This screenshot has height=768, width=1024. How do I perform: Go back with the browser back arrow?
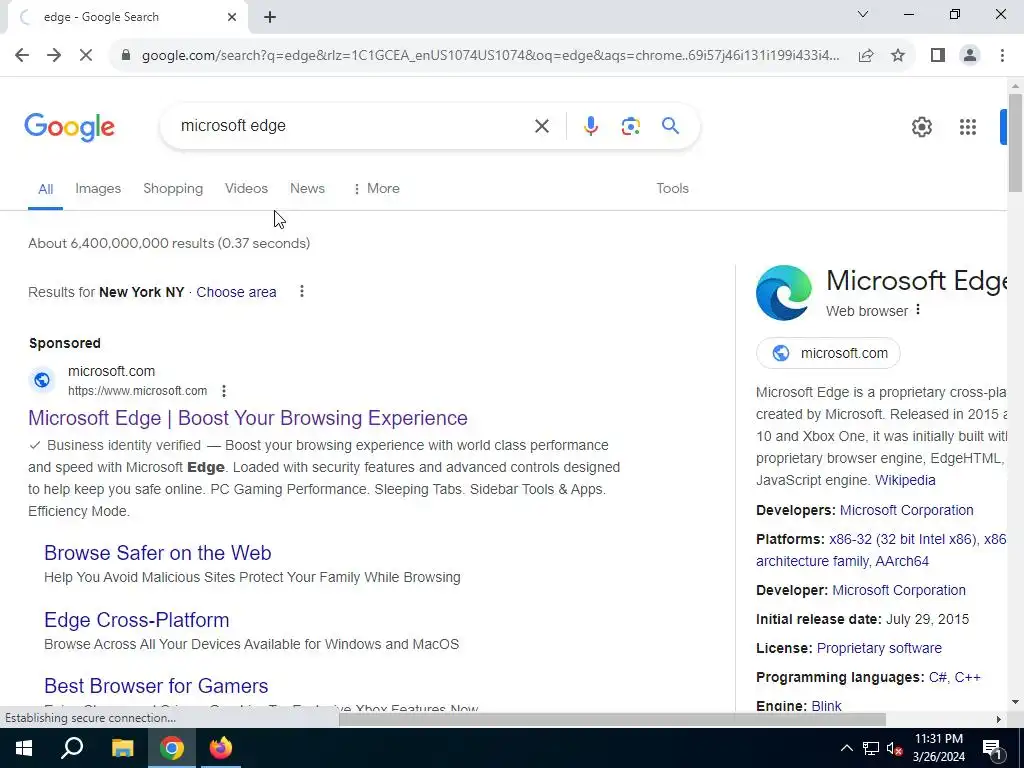pos(22,55)
